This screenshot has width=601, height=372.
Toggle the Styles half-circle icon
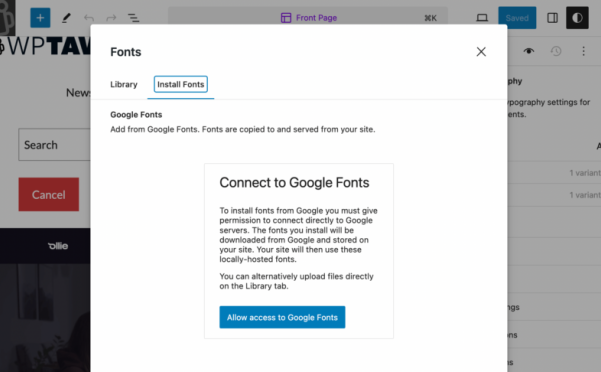tap(577, 18)
